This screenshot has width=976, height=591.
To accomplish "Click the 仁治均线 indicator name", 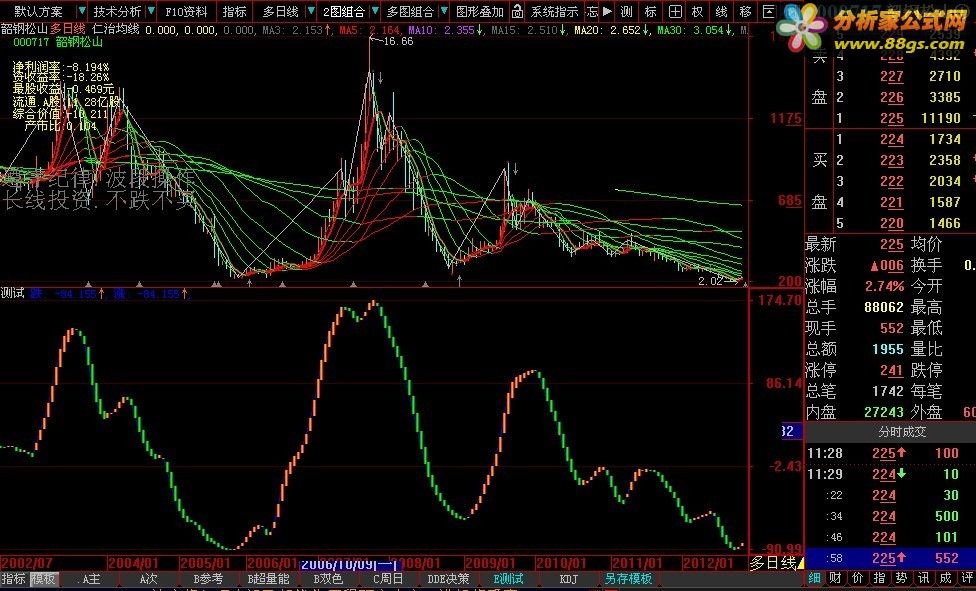I will (x=116, y=29).
